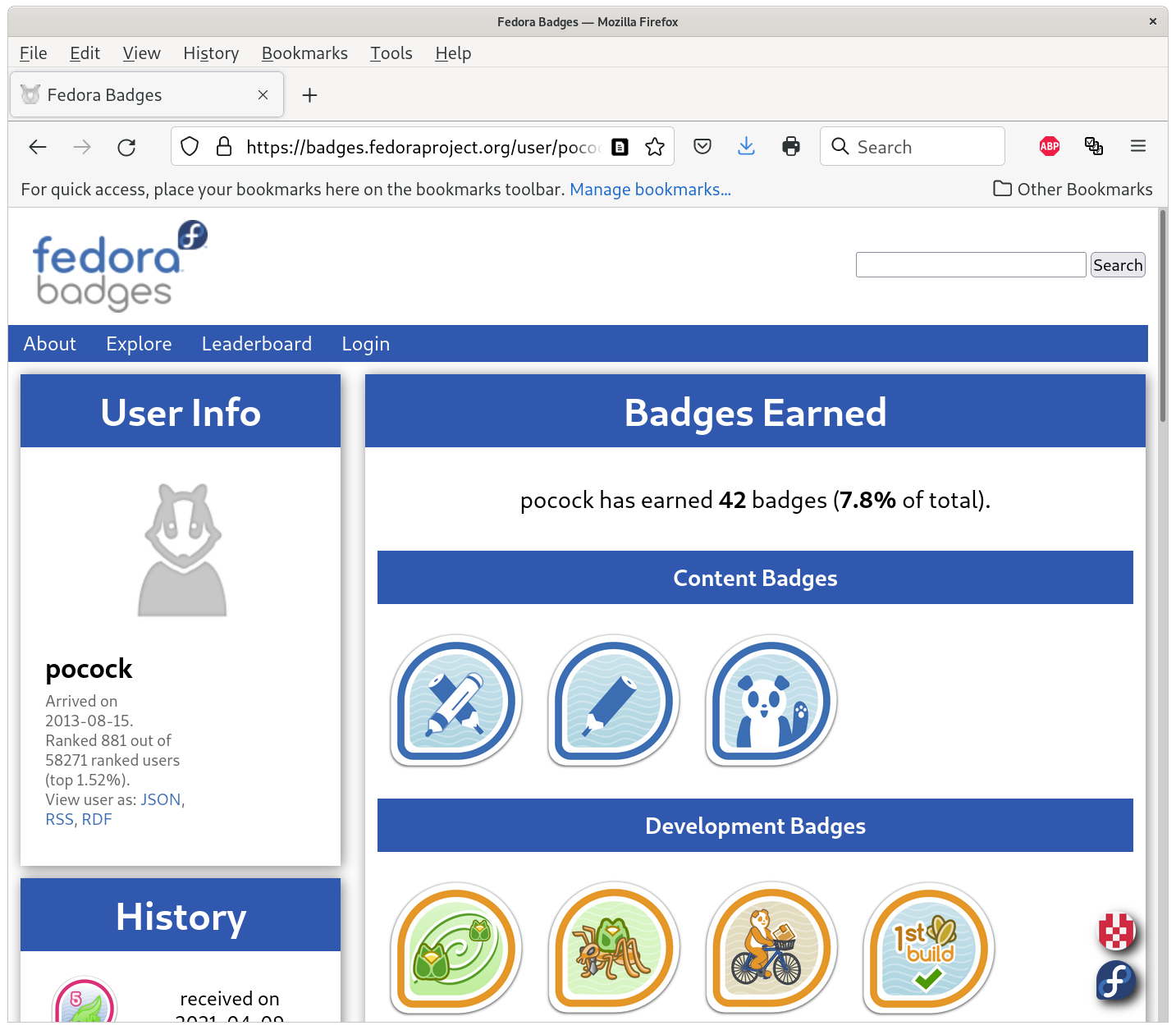1176x1030 pixels.
Task: Click the Login link
Action: coord(366,344)
